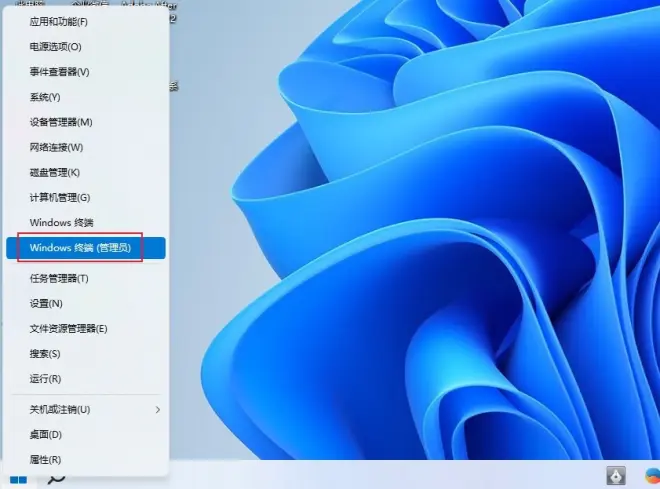
Task: Show 桌面(D) via the menu
Action: click(86, 435)
